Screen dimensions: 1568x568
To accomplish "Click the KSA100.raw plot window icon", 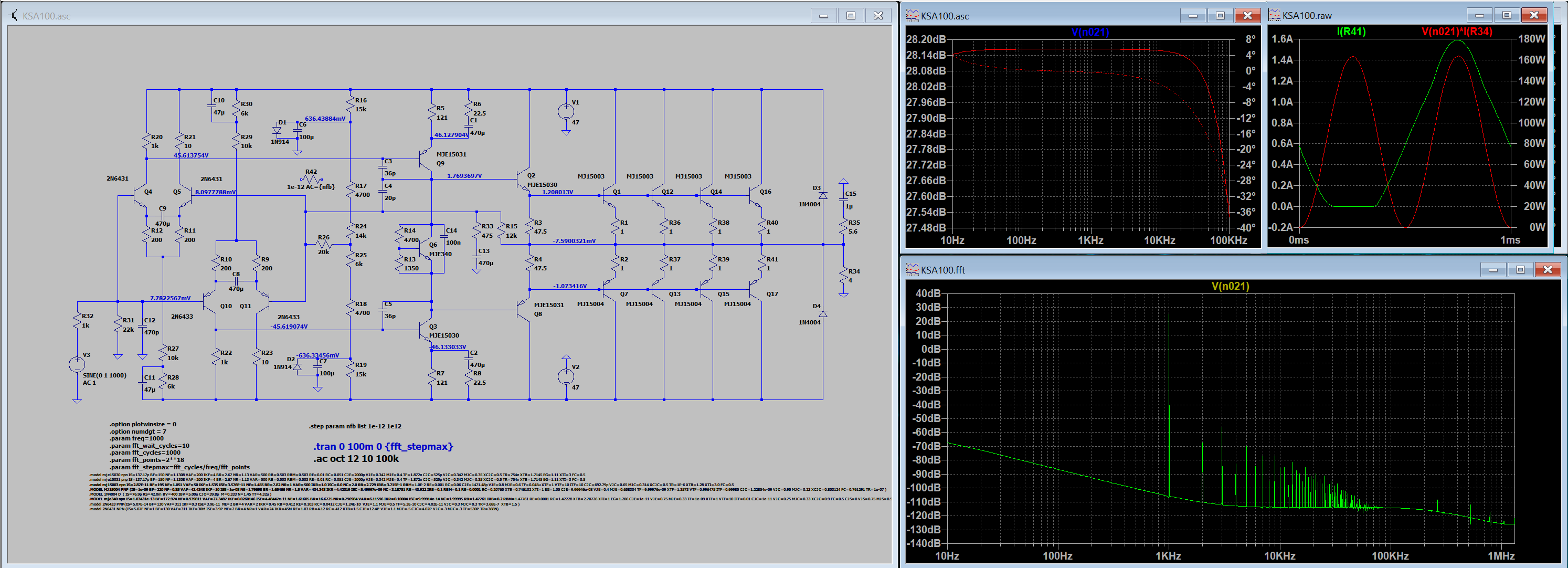I will tap(1275, 15).
